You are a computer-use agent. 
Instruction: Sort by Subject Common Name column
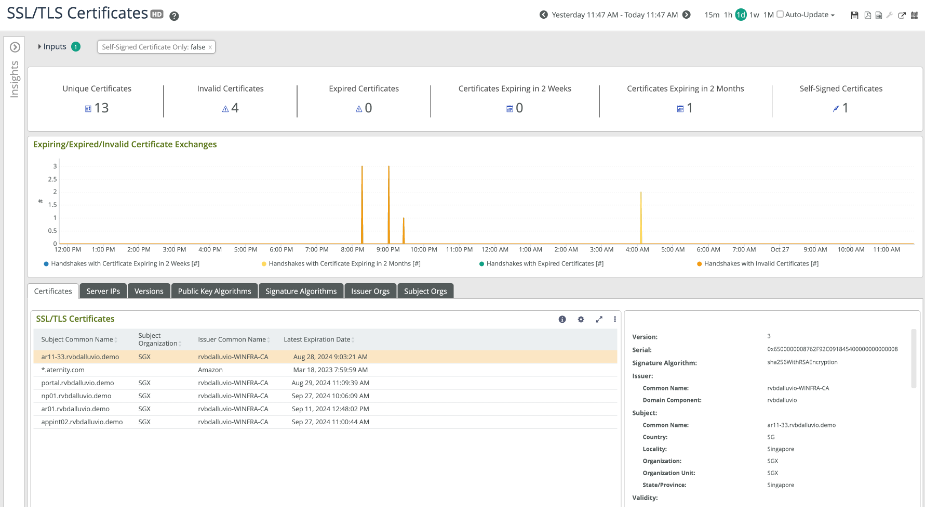pyautogui.click(x=79, y=340)
